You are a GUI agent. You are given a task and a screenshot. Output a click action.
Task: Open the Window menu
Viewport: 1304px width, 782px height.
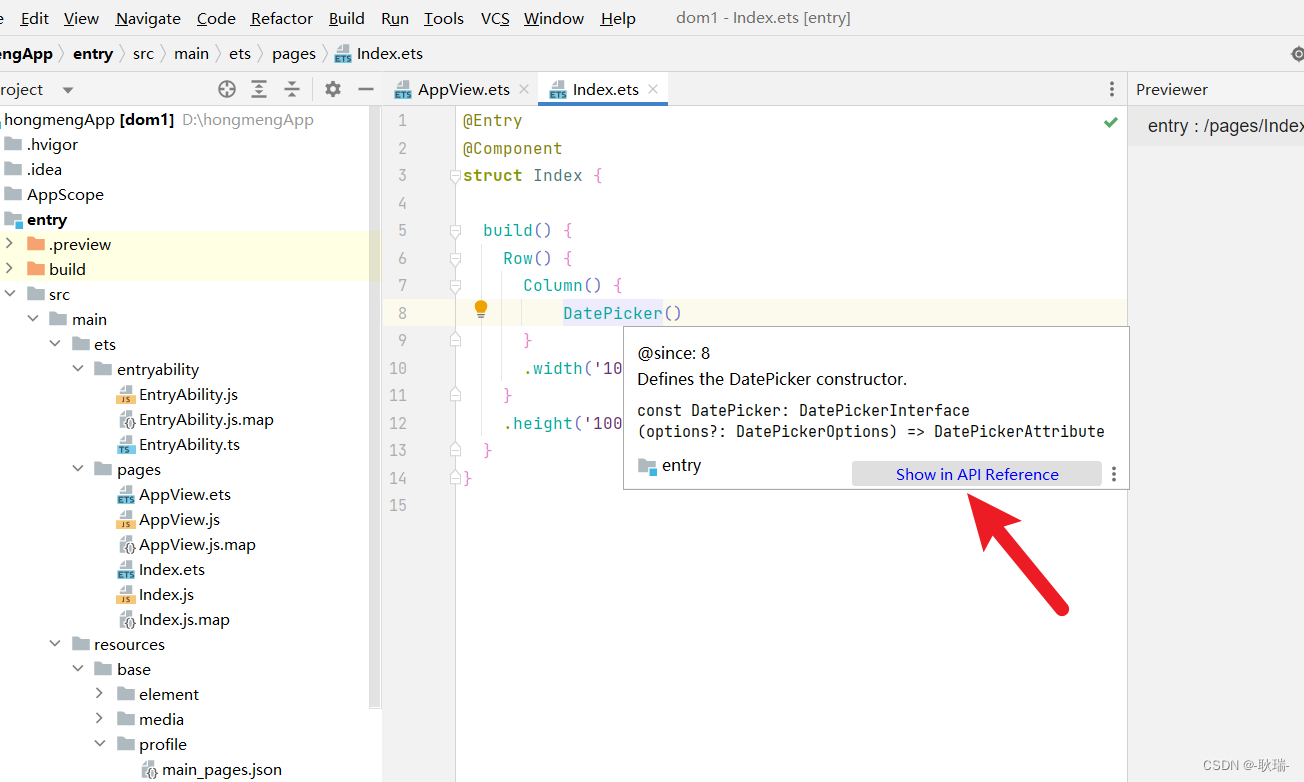point(554,18)
